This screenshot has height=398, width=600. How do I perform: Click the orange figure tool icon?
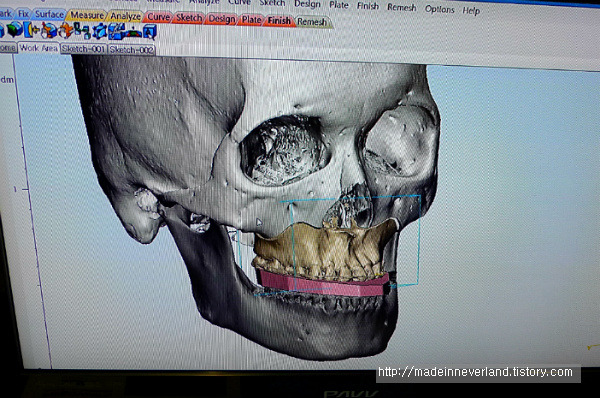point(65,31)
